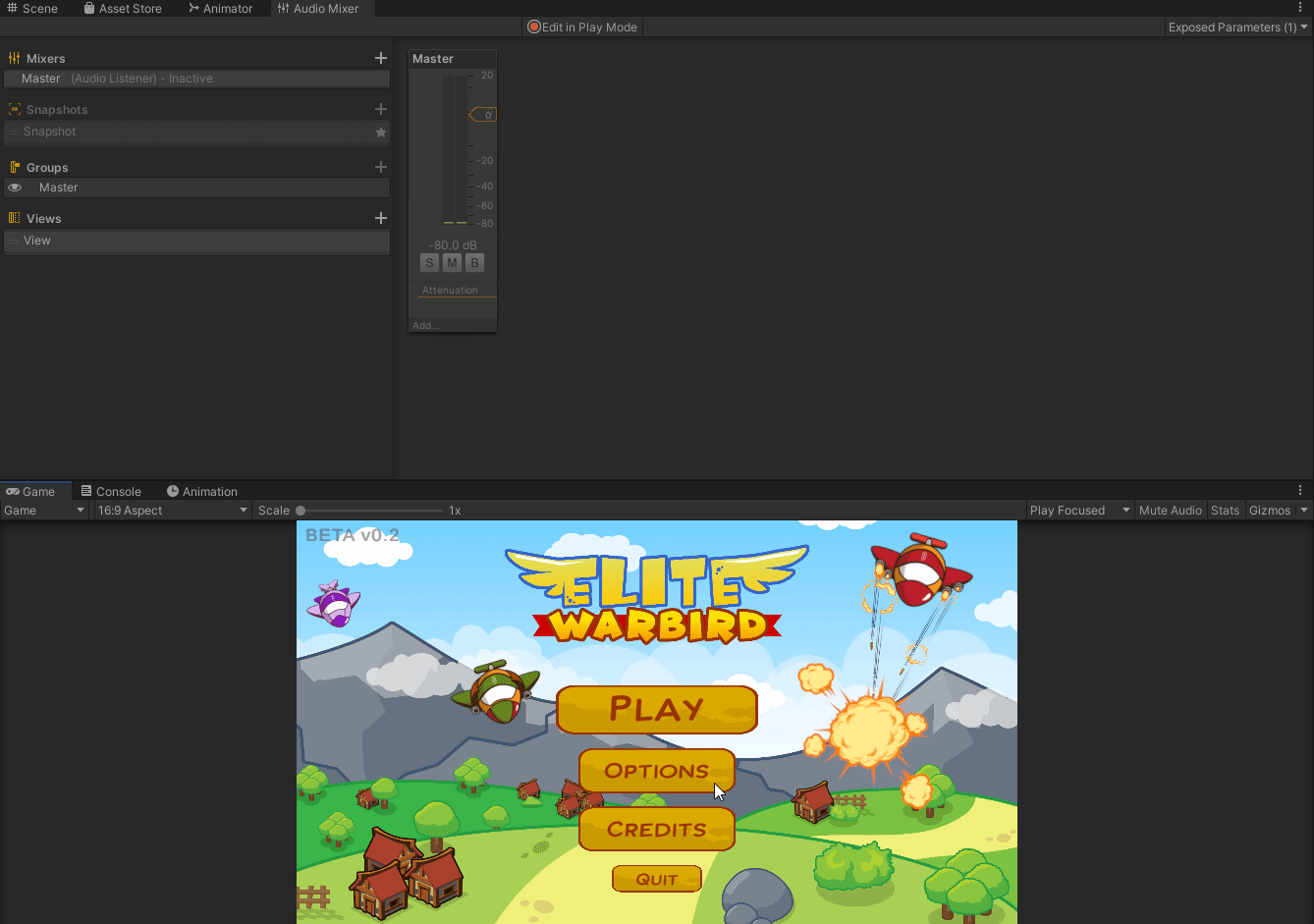Toggle Mute Audio in the Game view
This screenshot has width=1314, height=924.
point(1170,510)
